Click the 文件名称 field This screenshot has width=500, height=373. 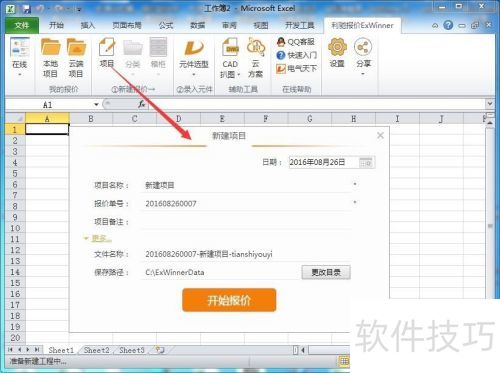click(x=247, y=254)
